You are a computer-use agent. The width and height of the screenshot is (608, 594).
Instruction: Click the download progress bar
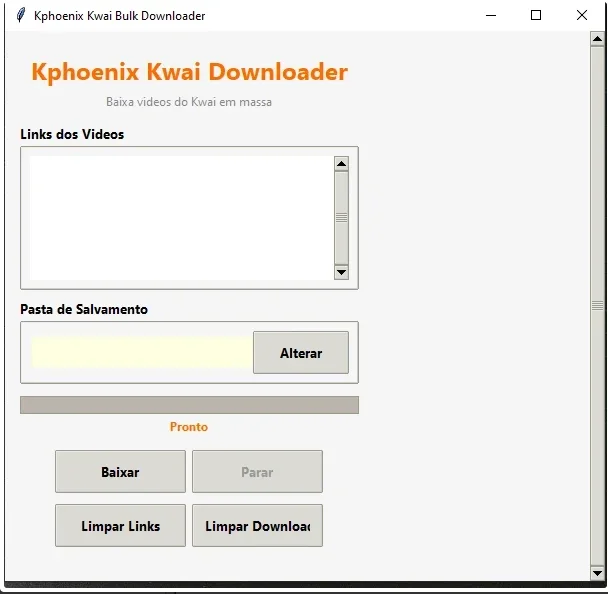(189, 405)
